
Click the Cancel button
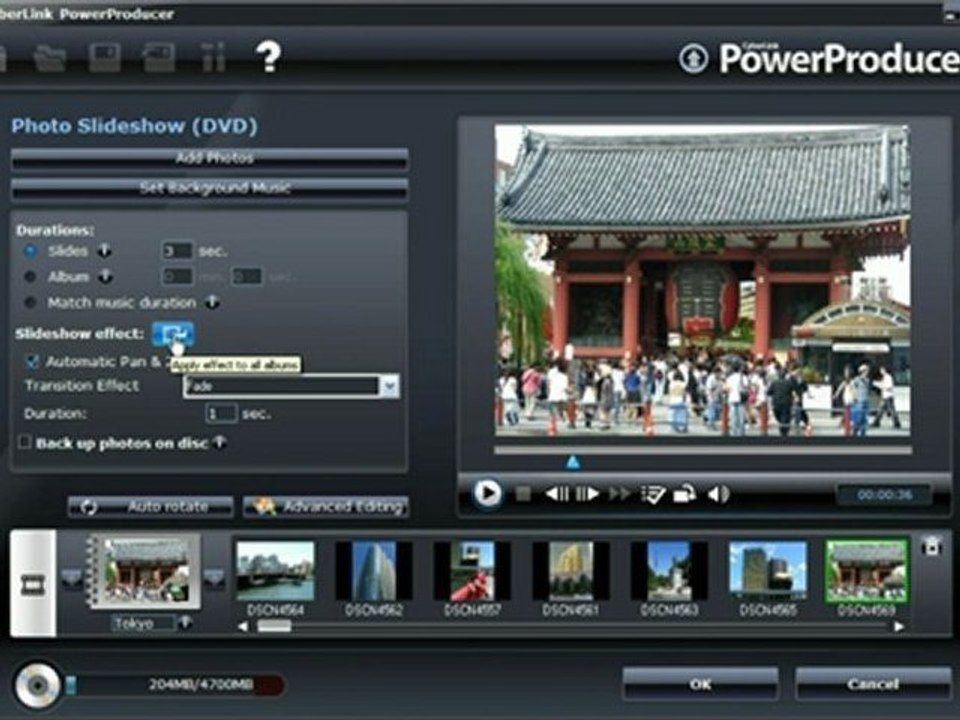click(873, 684)
